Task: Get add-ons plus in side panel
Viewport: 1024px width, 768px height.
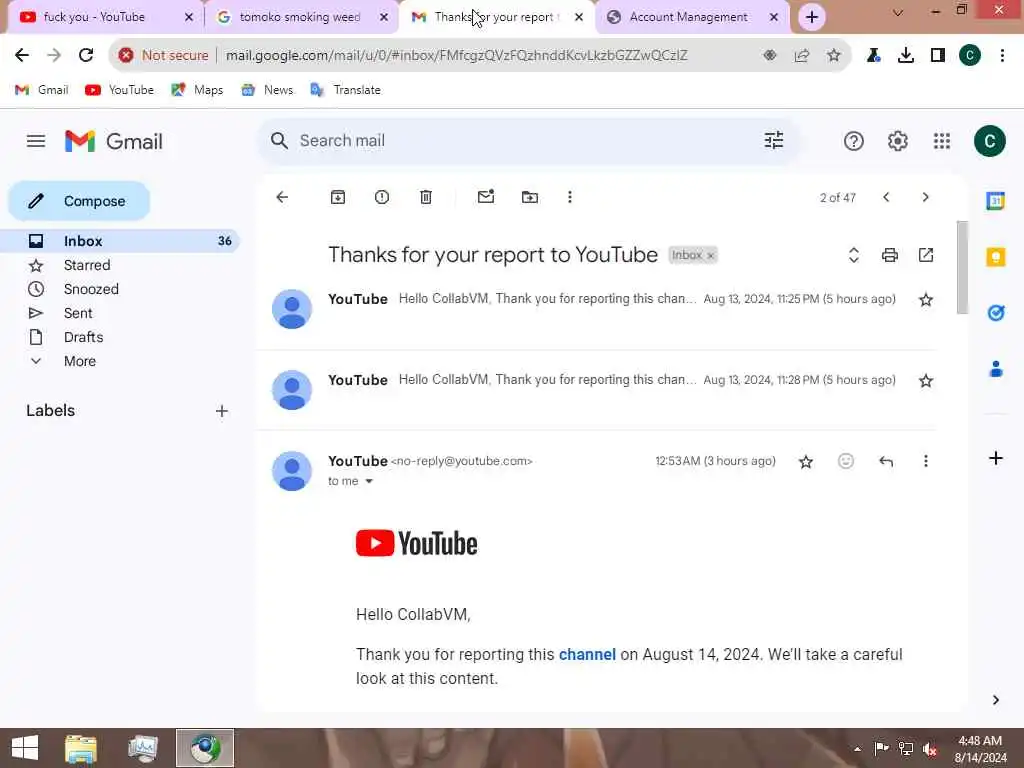Action: [x=995, y=458]
